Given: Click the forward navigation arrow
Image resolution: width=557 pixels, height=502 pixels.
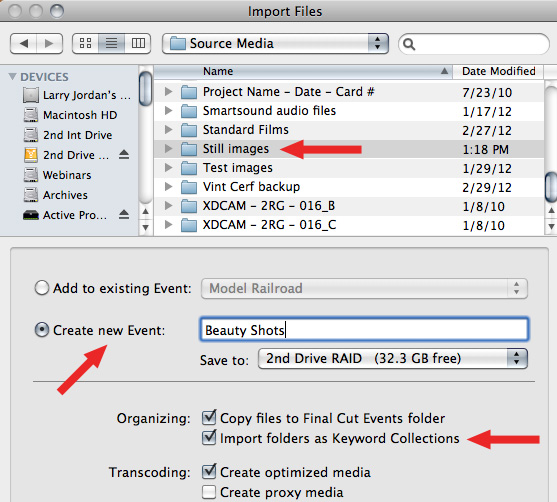Looking at the screenshot, I should point(49,44).
